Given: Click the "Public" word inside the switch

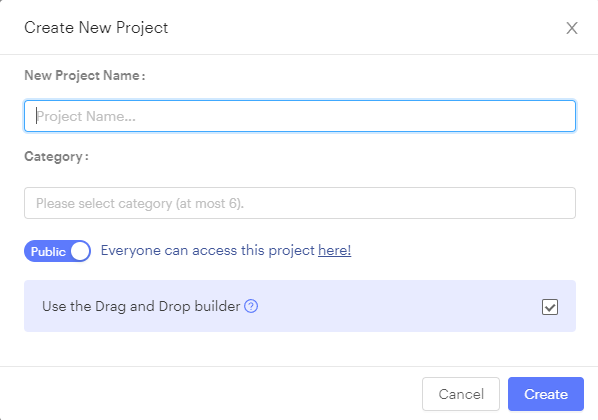Looking at the screenshot, I should pyautogui.click(x=48, y=252).
